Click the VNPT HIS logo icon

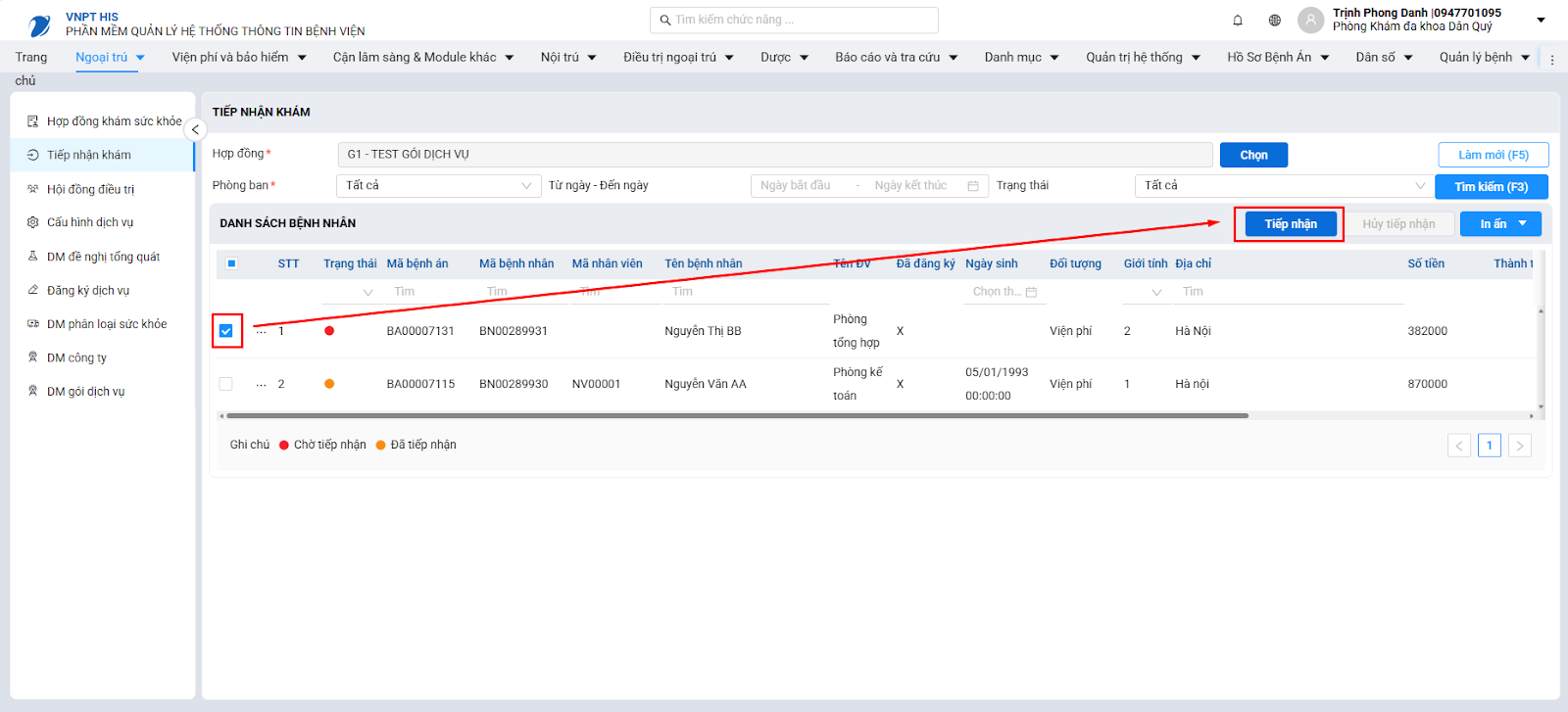[40, 24]
